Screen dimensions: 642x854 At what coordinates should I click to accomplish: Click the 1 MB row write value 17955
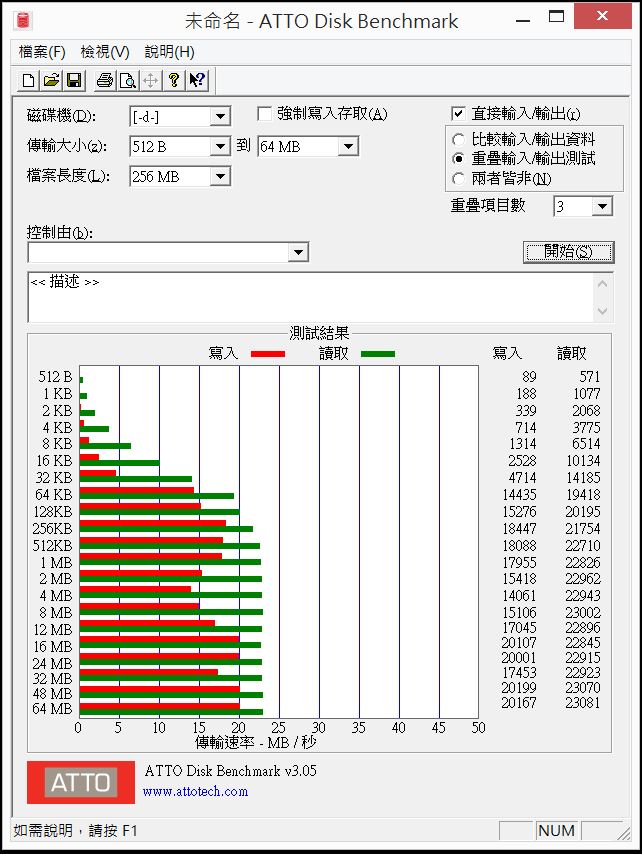pos(519,562)
